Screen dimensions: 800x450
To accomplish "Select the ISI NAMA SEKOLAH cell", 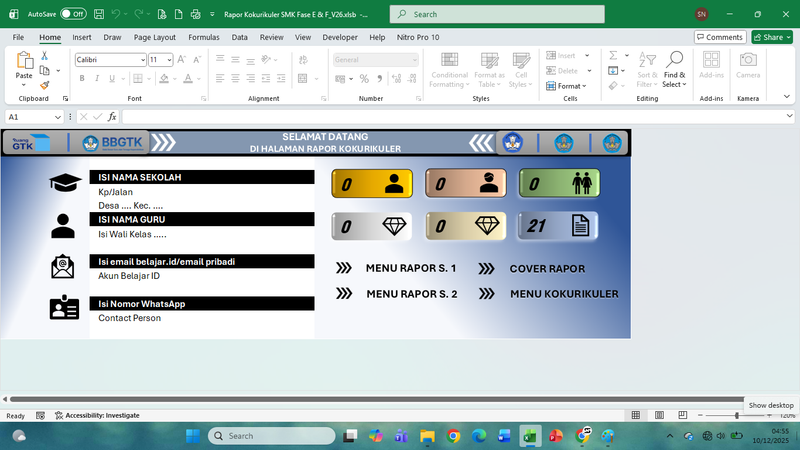I will point(202,177).
